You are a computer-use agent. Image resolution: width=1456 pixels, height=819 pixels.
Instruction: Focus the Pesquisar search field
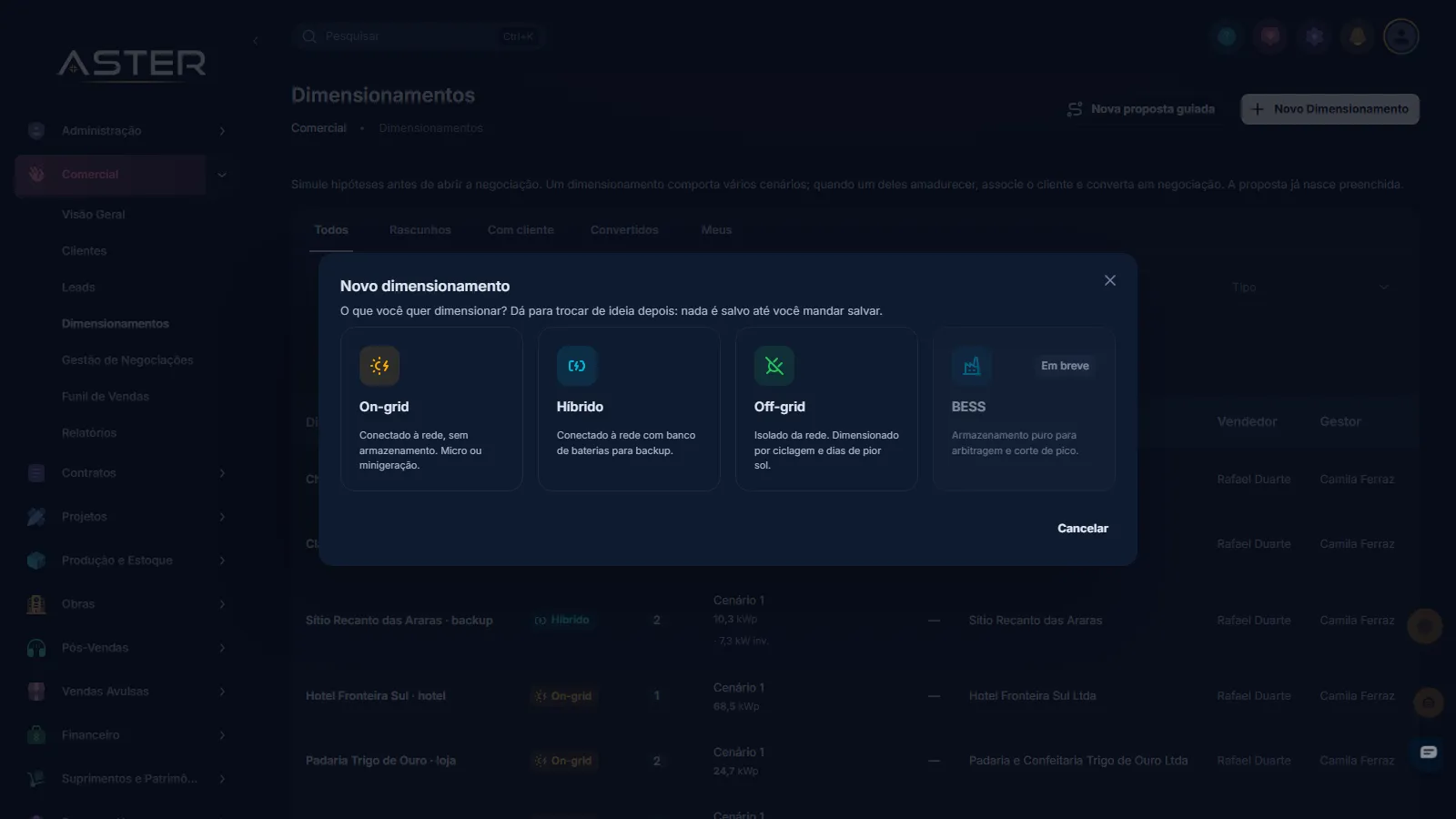(419, 36)
